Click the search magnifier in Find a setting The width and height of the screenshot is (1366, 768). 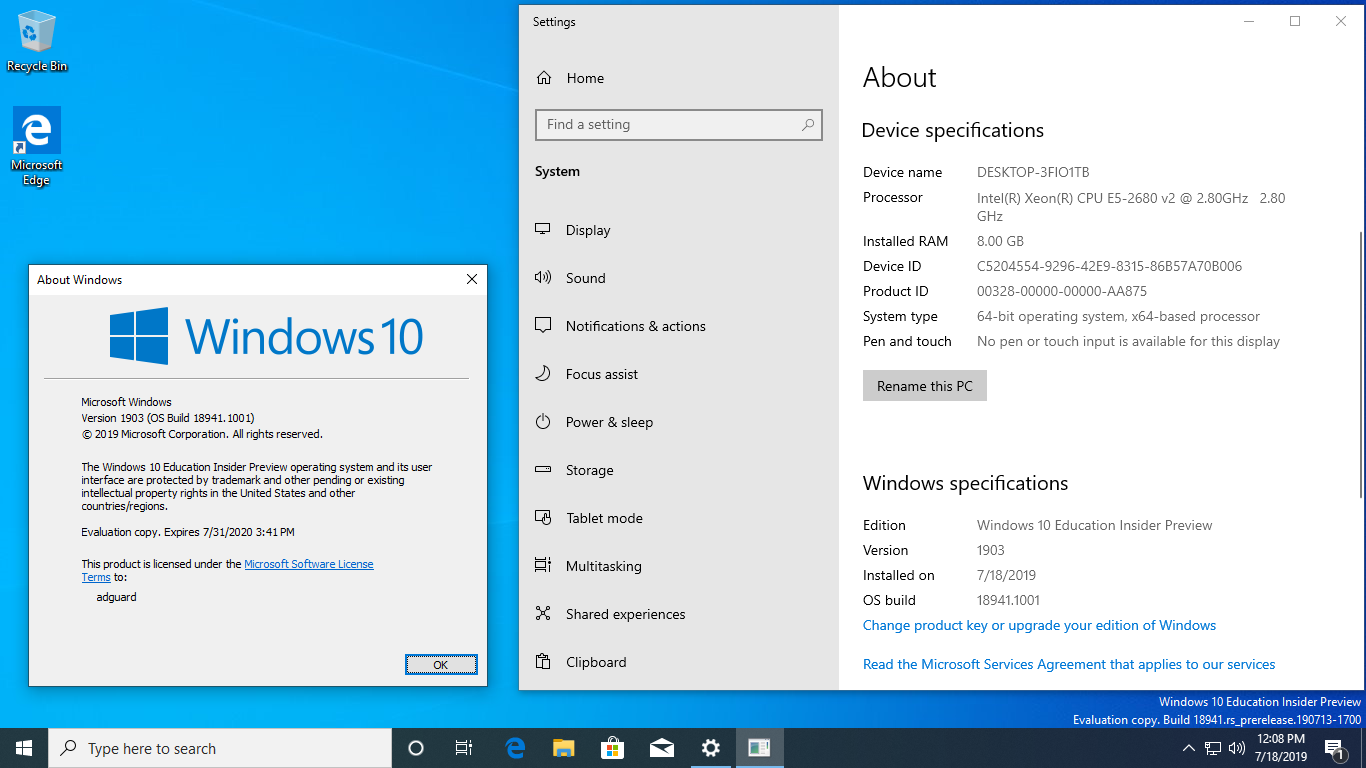[x=807, y=125]
